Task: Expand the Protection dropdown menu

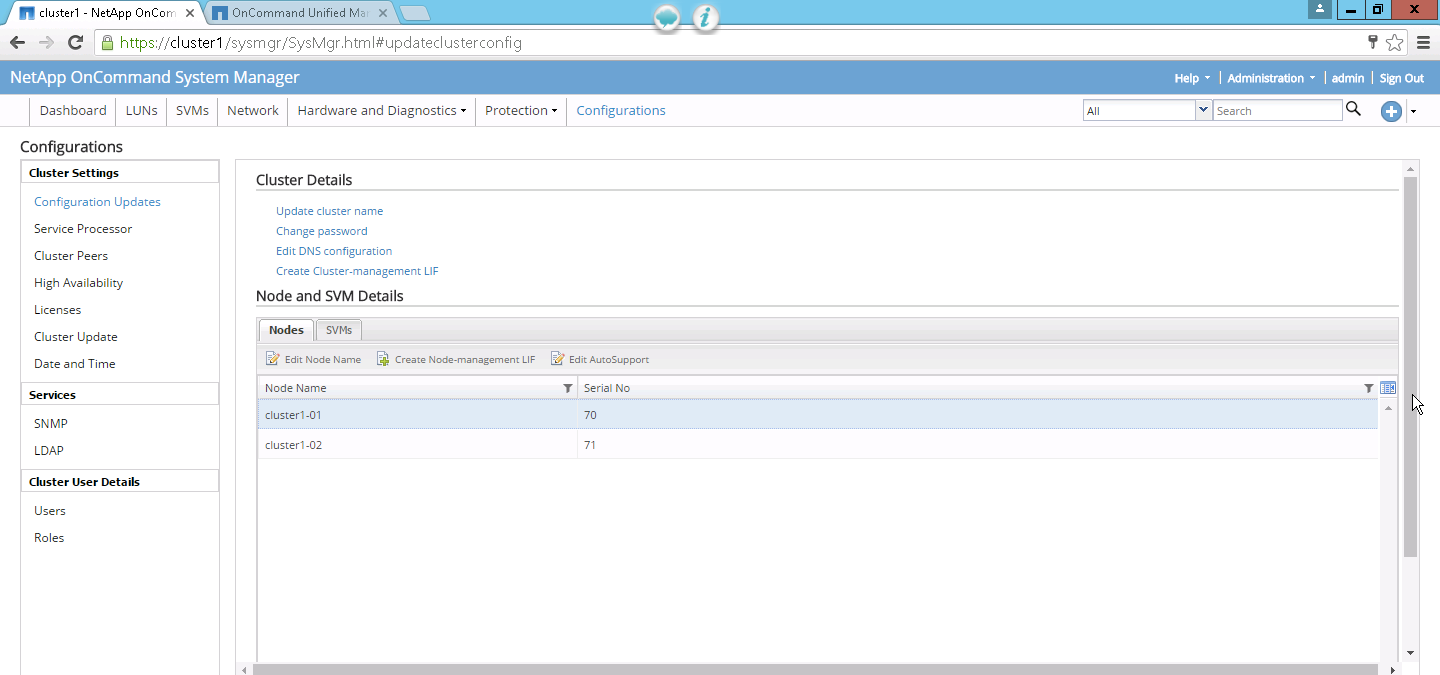Action: [521, 111]
